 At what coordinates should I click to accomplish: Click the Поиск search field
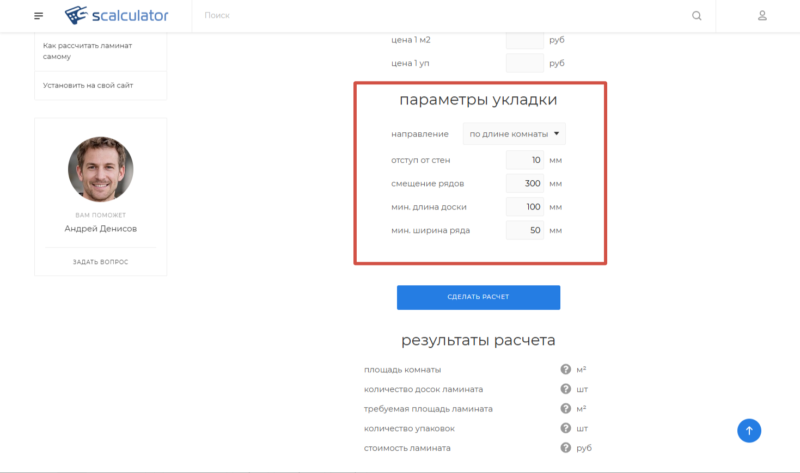[x=439, y=16]
